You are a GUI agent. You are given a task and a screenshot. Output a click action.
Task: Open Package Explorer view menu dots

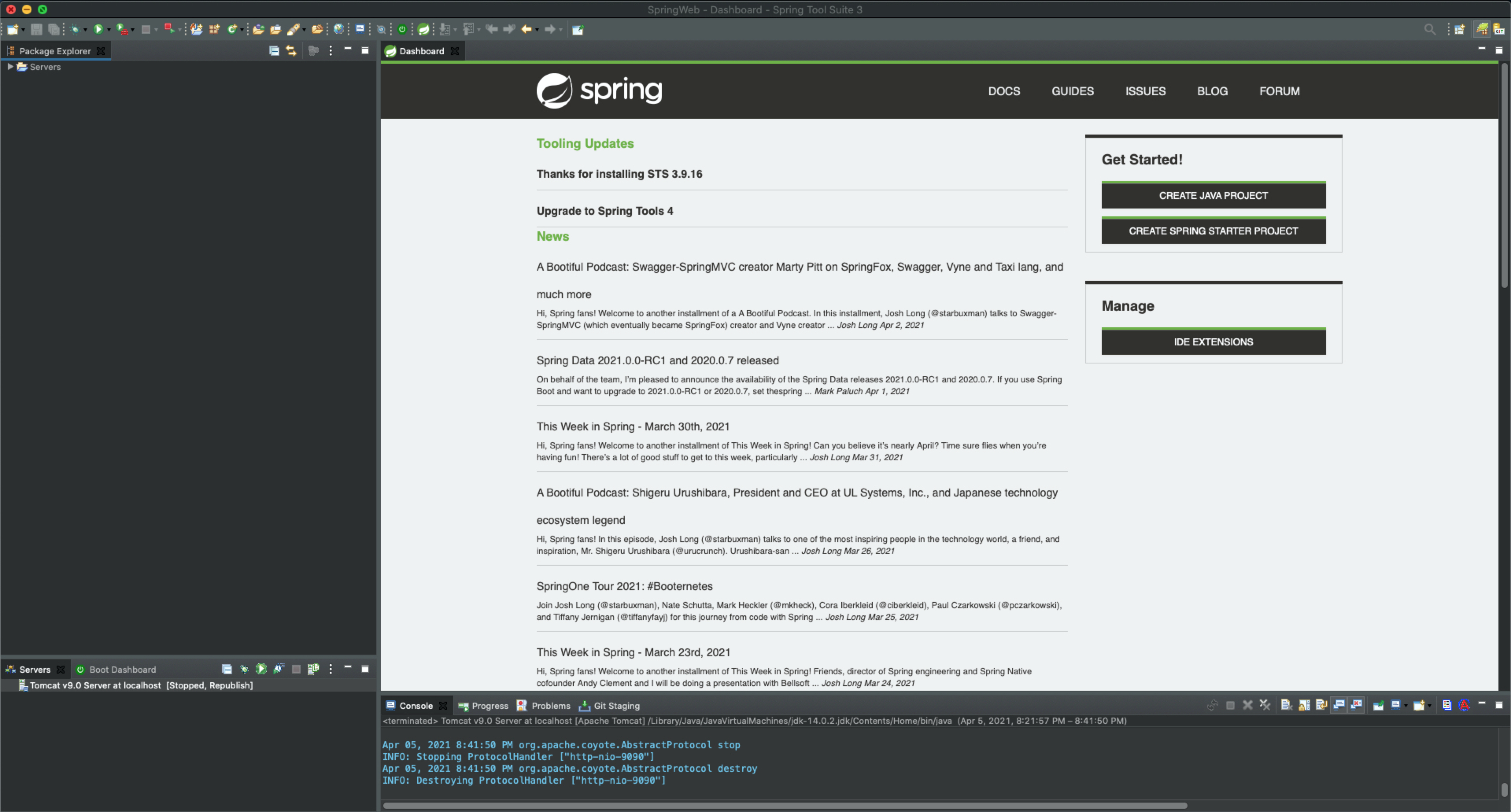tap(330, 50)
